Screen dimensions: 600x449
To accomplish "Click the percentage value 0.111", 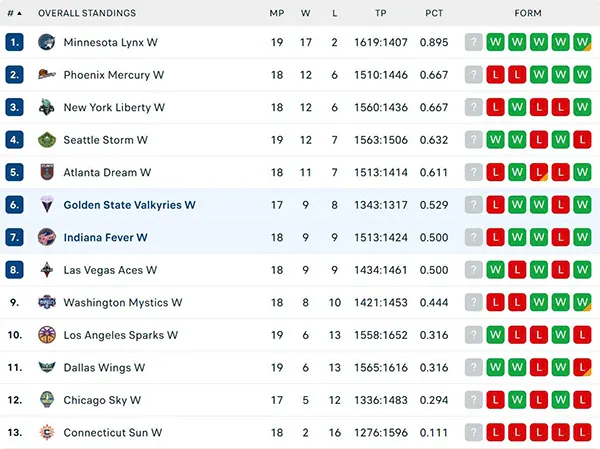I will [434, 433].
